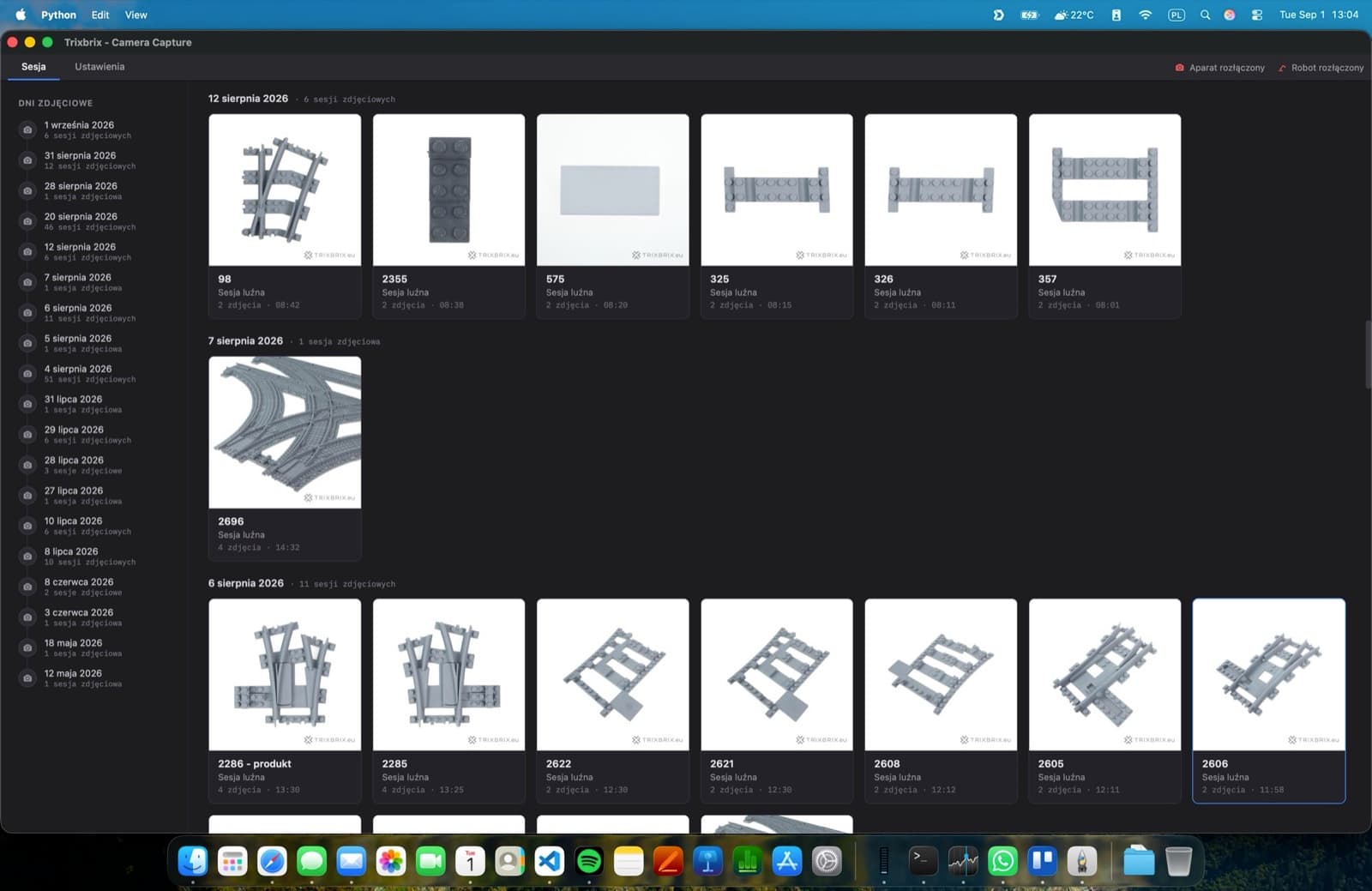The image size is (1372, 891).
Task: Click the Spotlight search icon in menu bar
Action: click(x=1205, y=15)
